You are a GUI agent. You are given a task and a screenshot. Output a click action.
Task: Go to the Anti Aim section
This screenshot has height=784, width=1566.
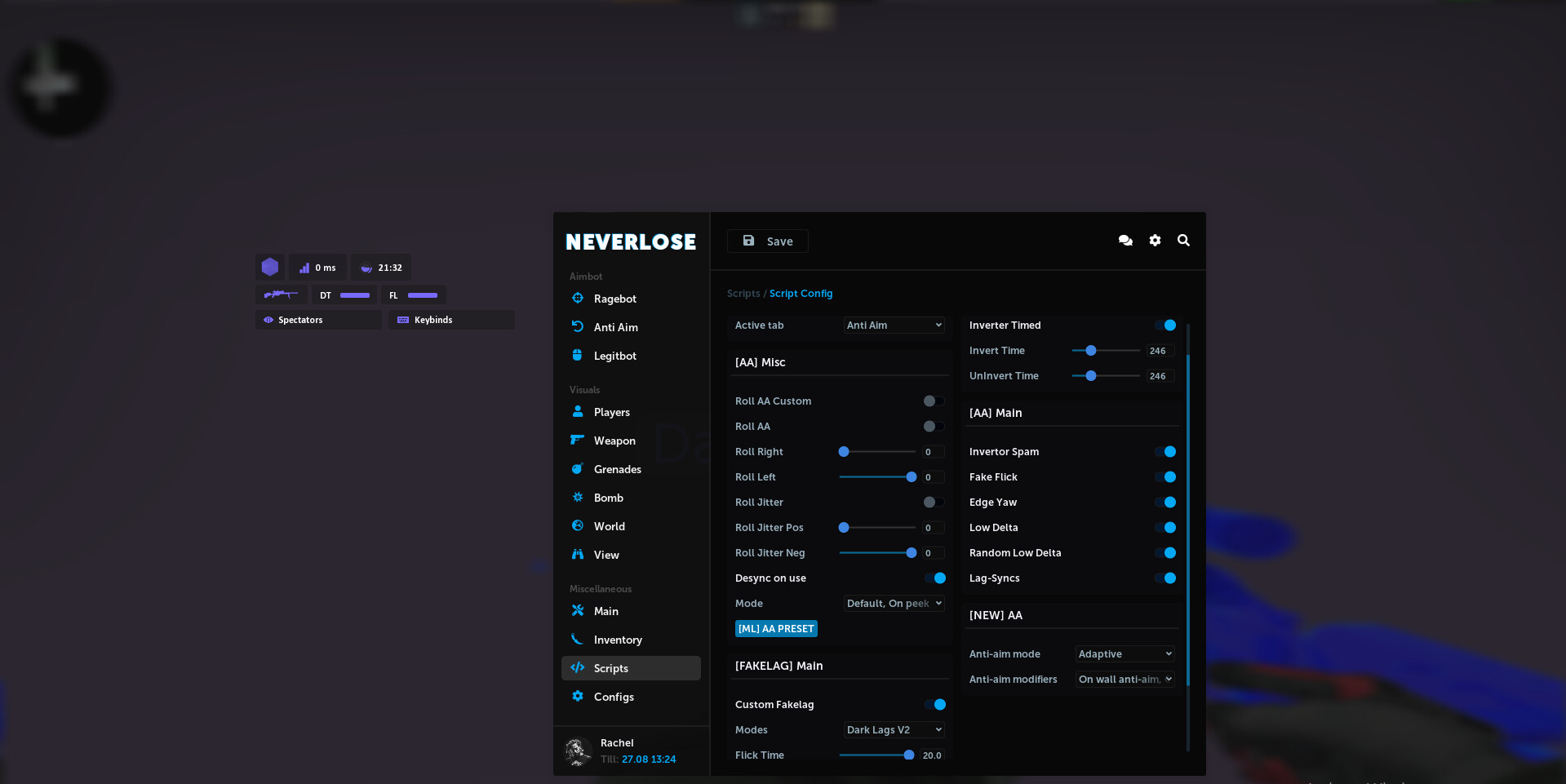631,327
